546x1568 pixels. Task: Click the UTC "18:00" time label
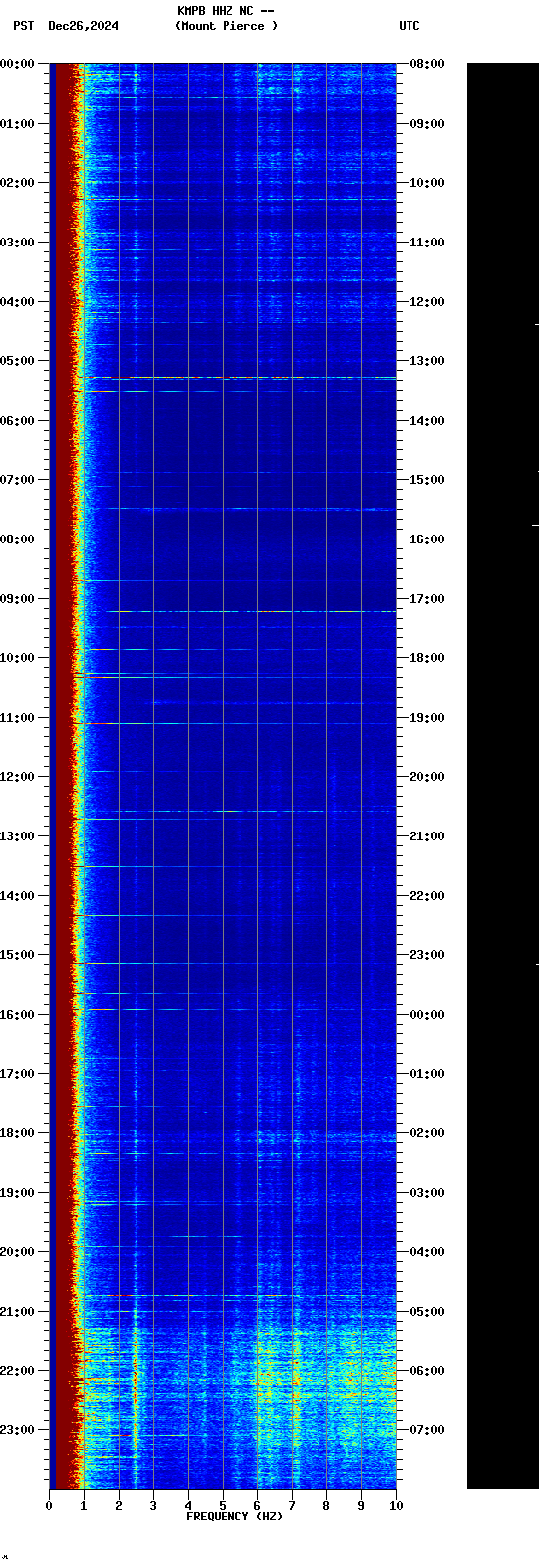click(427, 658)
